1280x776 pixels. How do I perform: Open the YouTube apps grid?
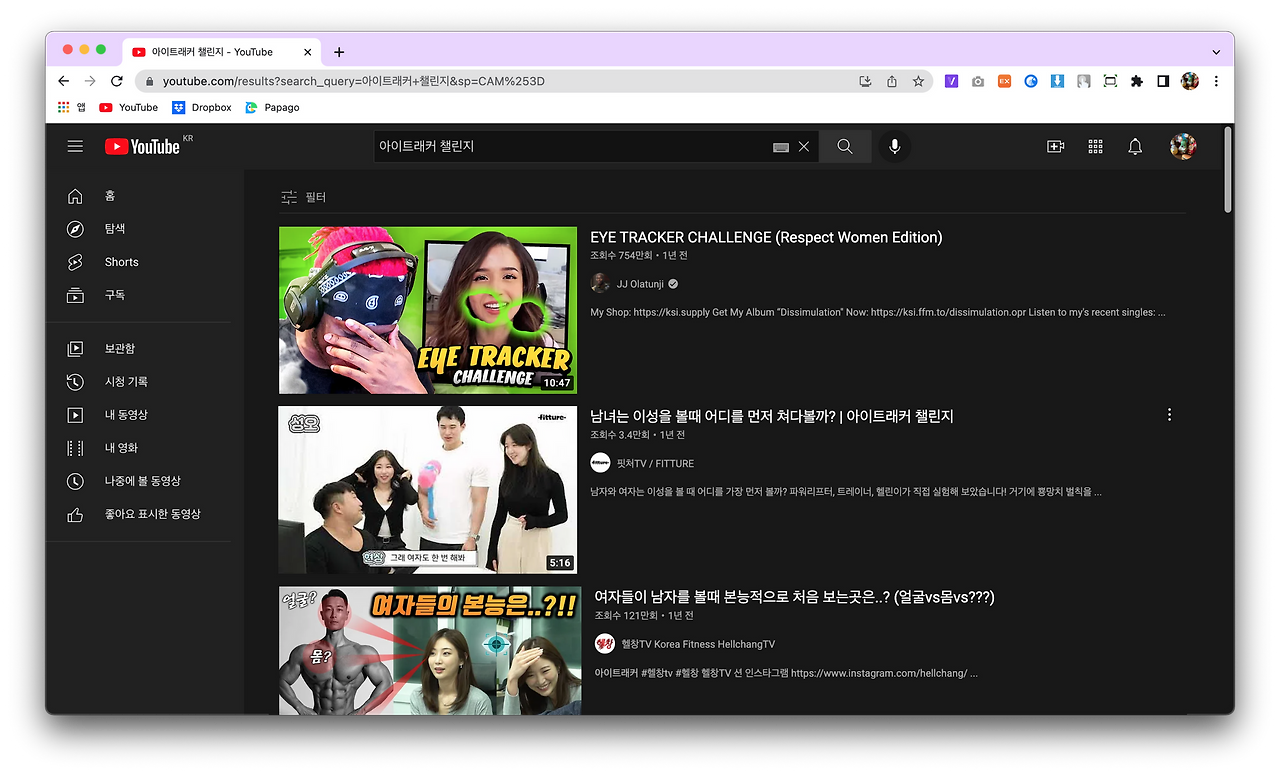click(1095, 147)
